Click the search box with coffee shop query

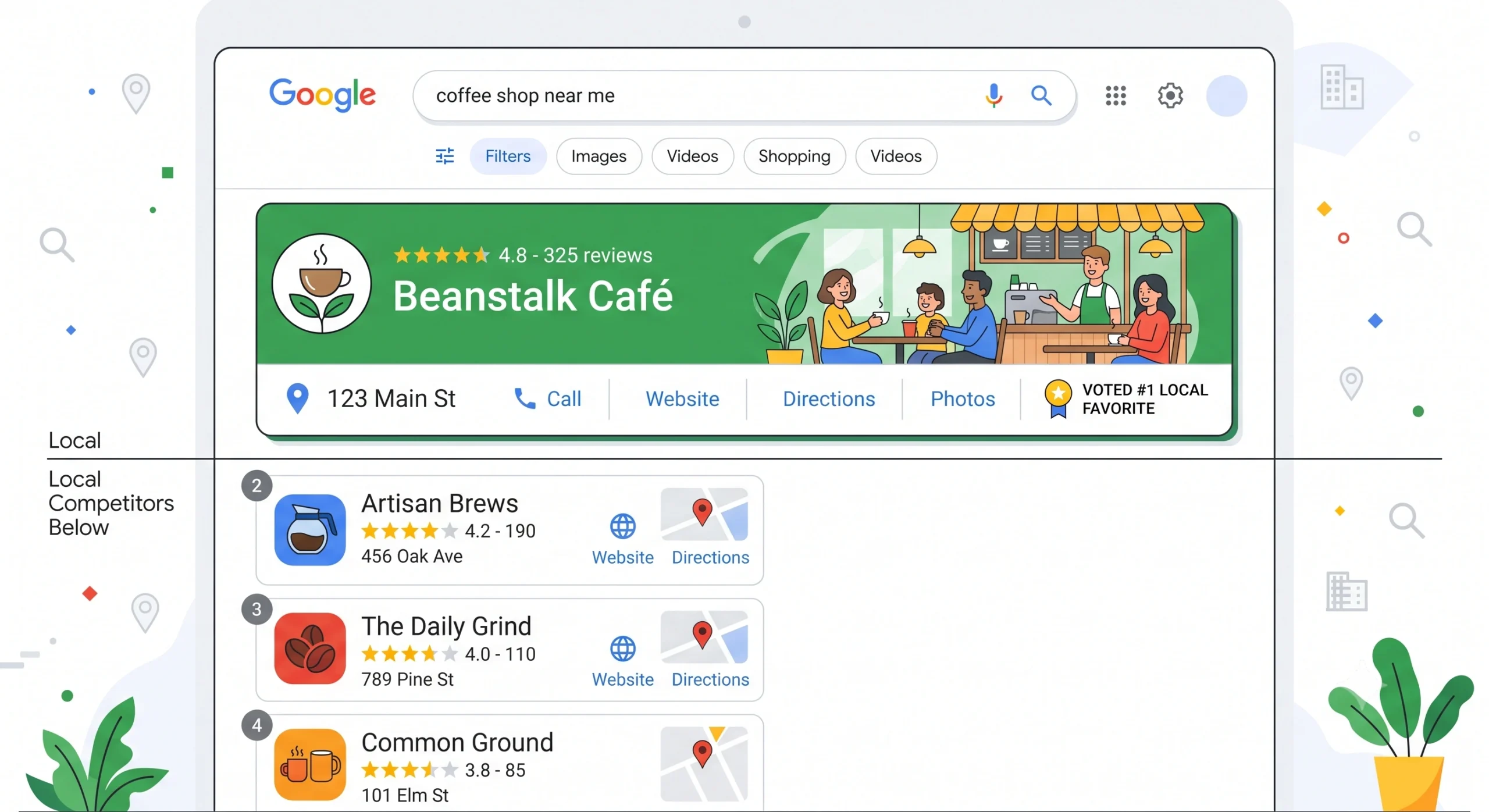(744, 96)
